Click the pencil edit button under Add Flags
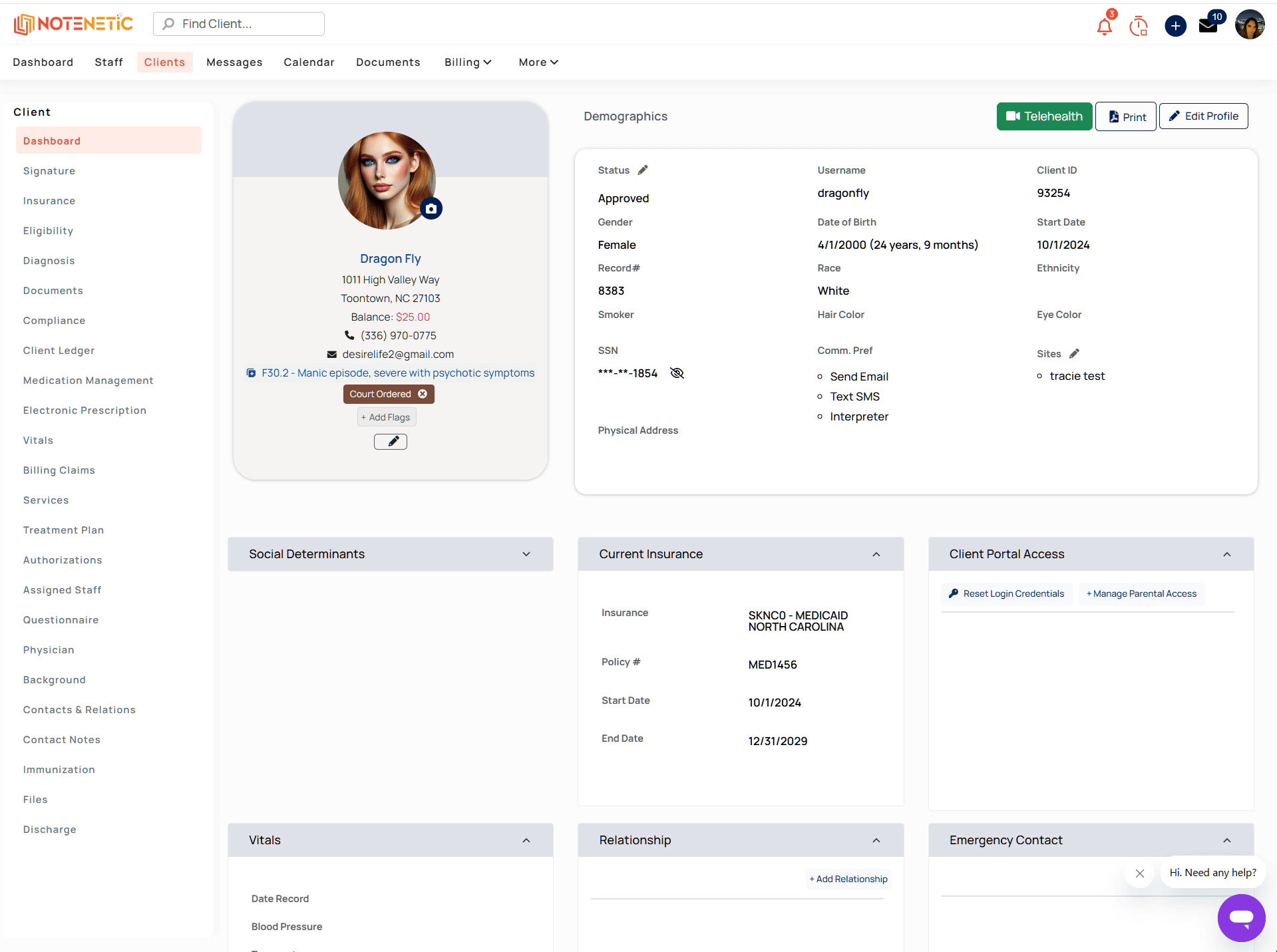 [x=391, y=441]
